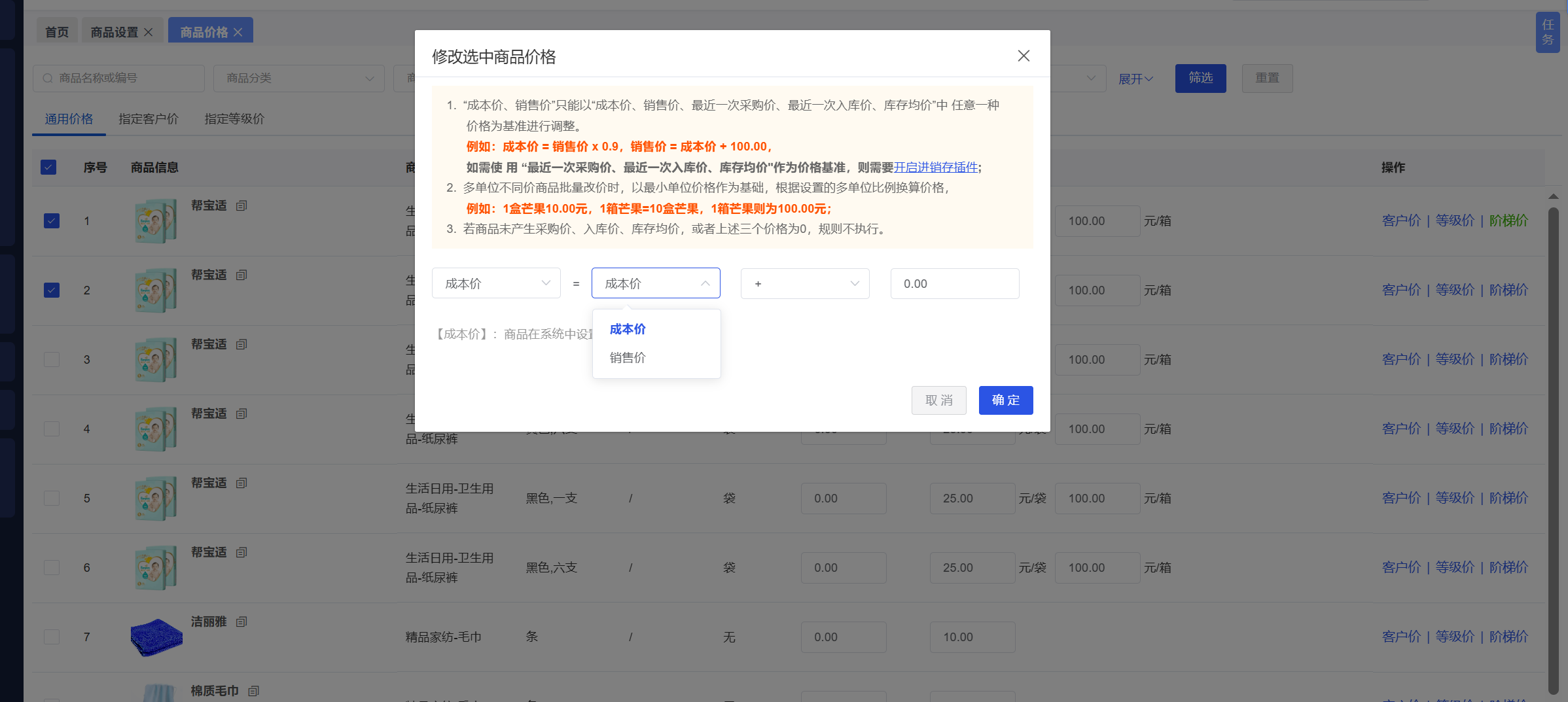1568x702 pixels.
Task: Open the 任务 side panel button
Action: 1547,33
